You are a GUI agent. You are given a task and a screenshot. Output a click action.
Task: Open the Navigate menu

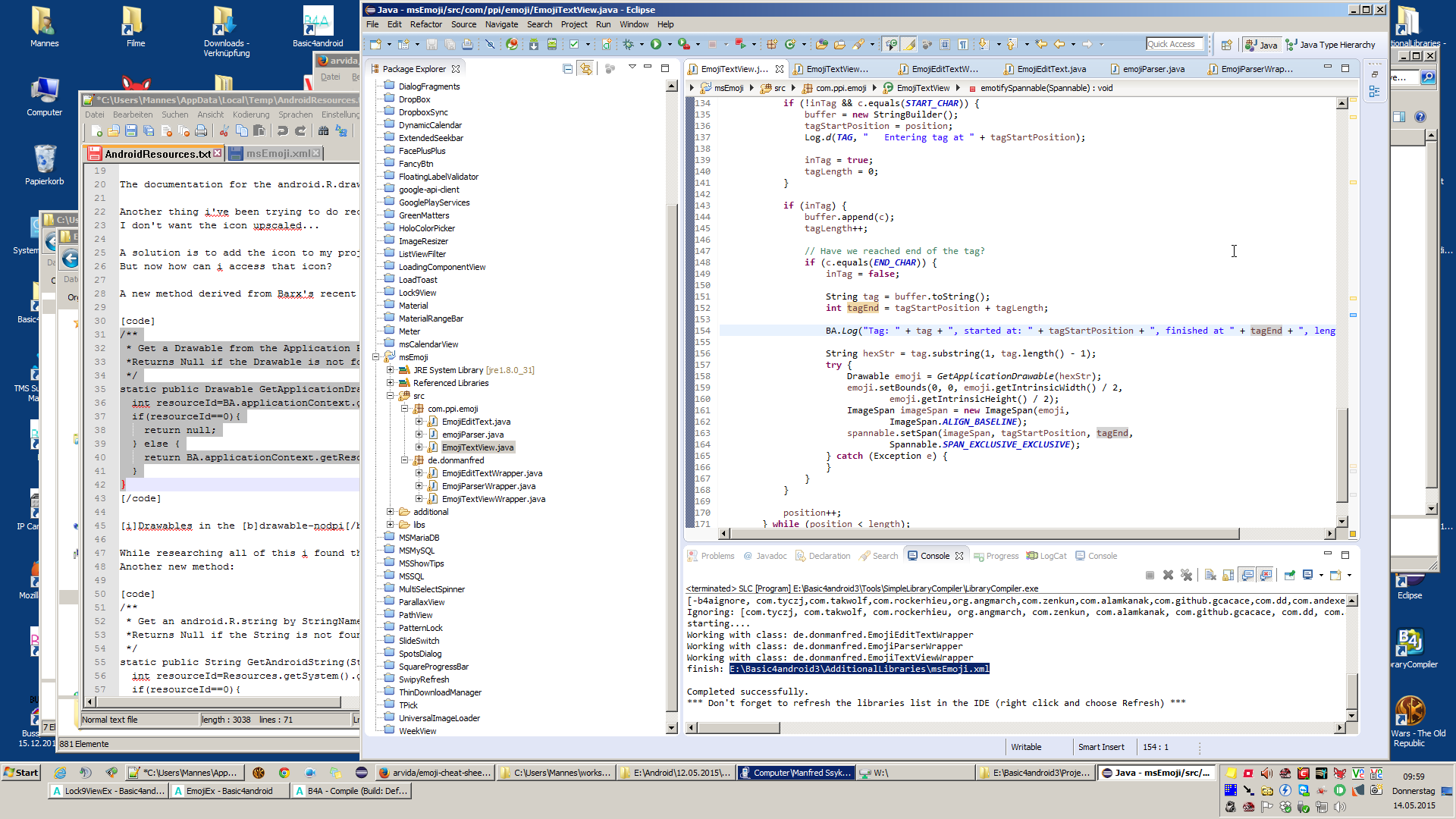coord(501,24)
